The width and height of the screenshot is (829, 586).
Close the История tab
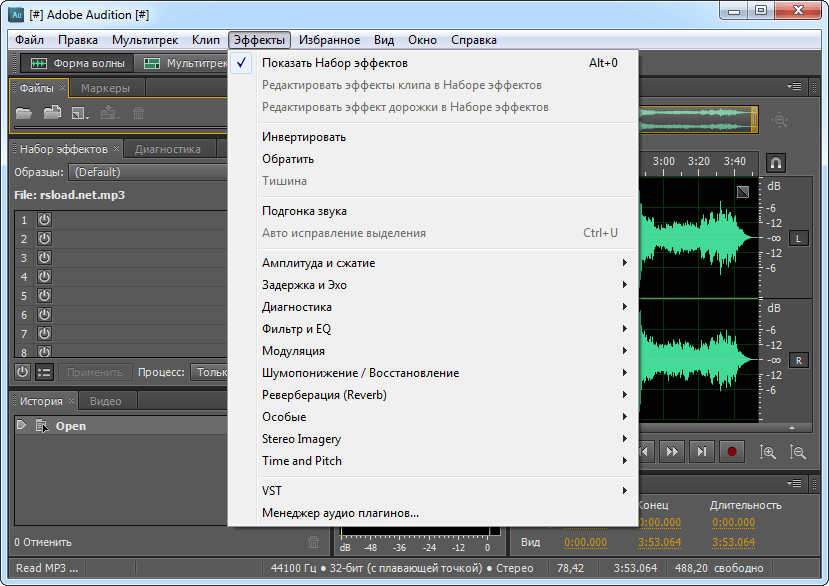point(71,400)
